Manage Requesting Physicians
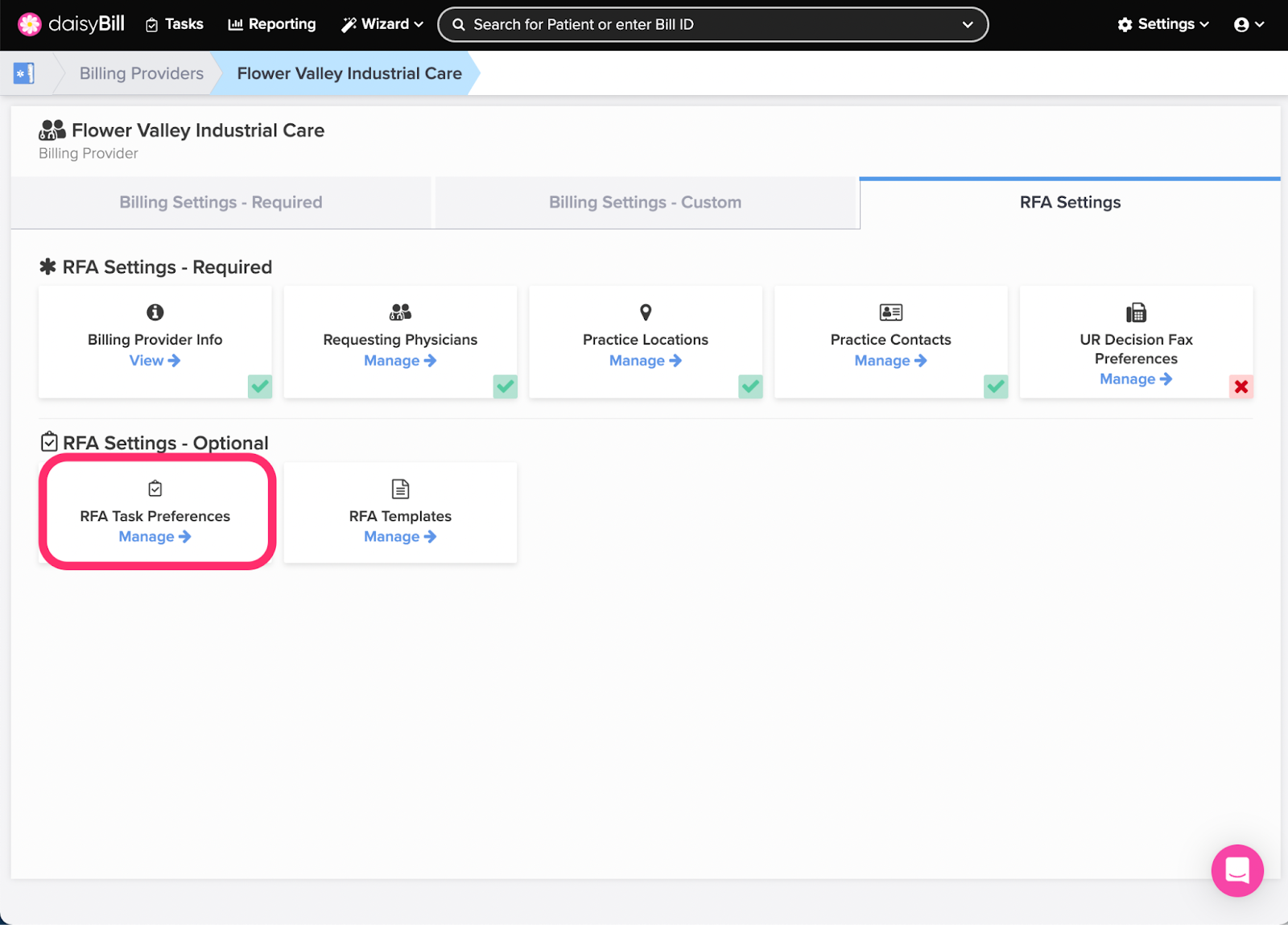 click(400, 361)
